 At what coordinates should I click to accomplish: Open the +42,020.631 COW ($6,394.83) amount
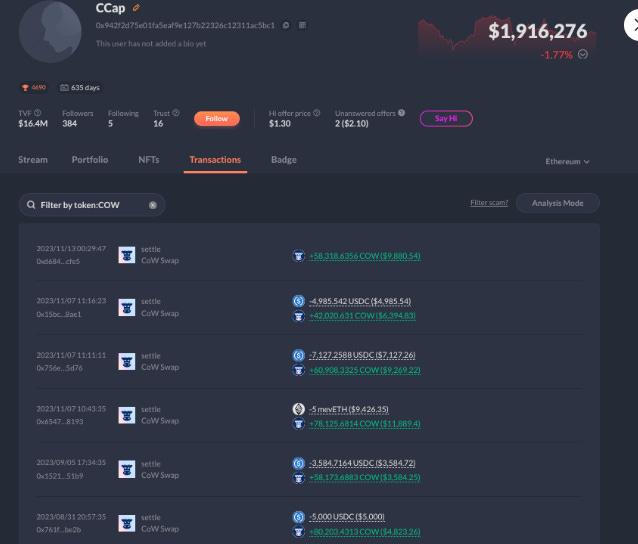pos(362,316)
